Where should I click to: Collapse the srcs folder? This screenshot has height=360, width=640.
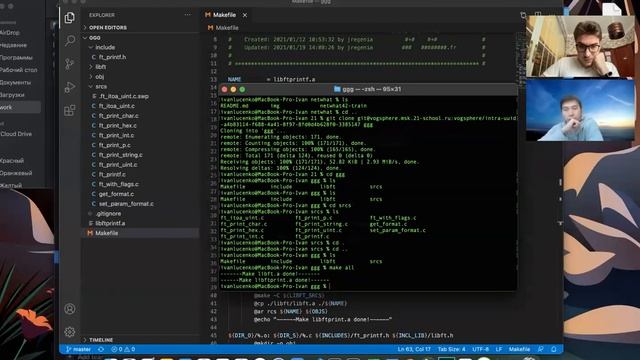(x=101, y=87)
